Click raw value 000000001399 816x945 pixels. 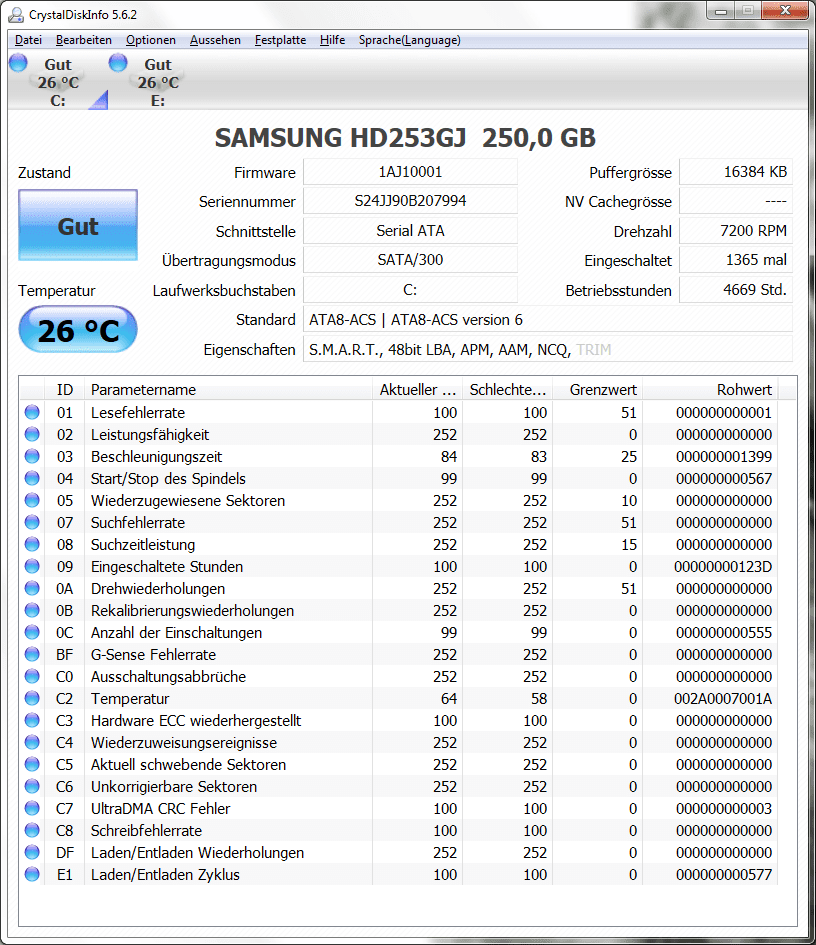[x=724, y=456]
